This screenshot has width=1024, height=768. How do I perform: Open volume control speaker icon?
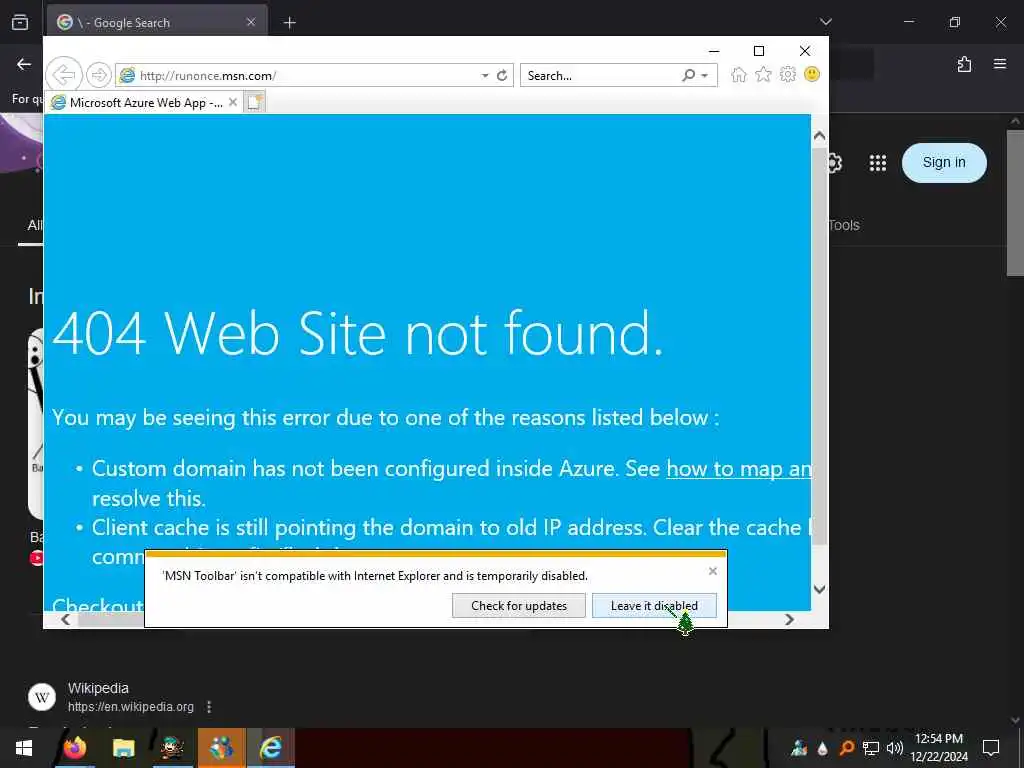pyautogui.click(x=895, y=748)
